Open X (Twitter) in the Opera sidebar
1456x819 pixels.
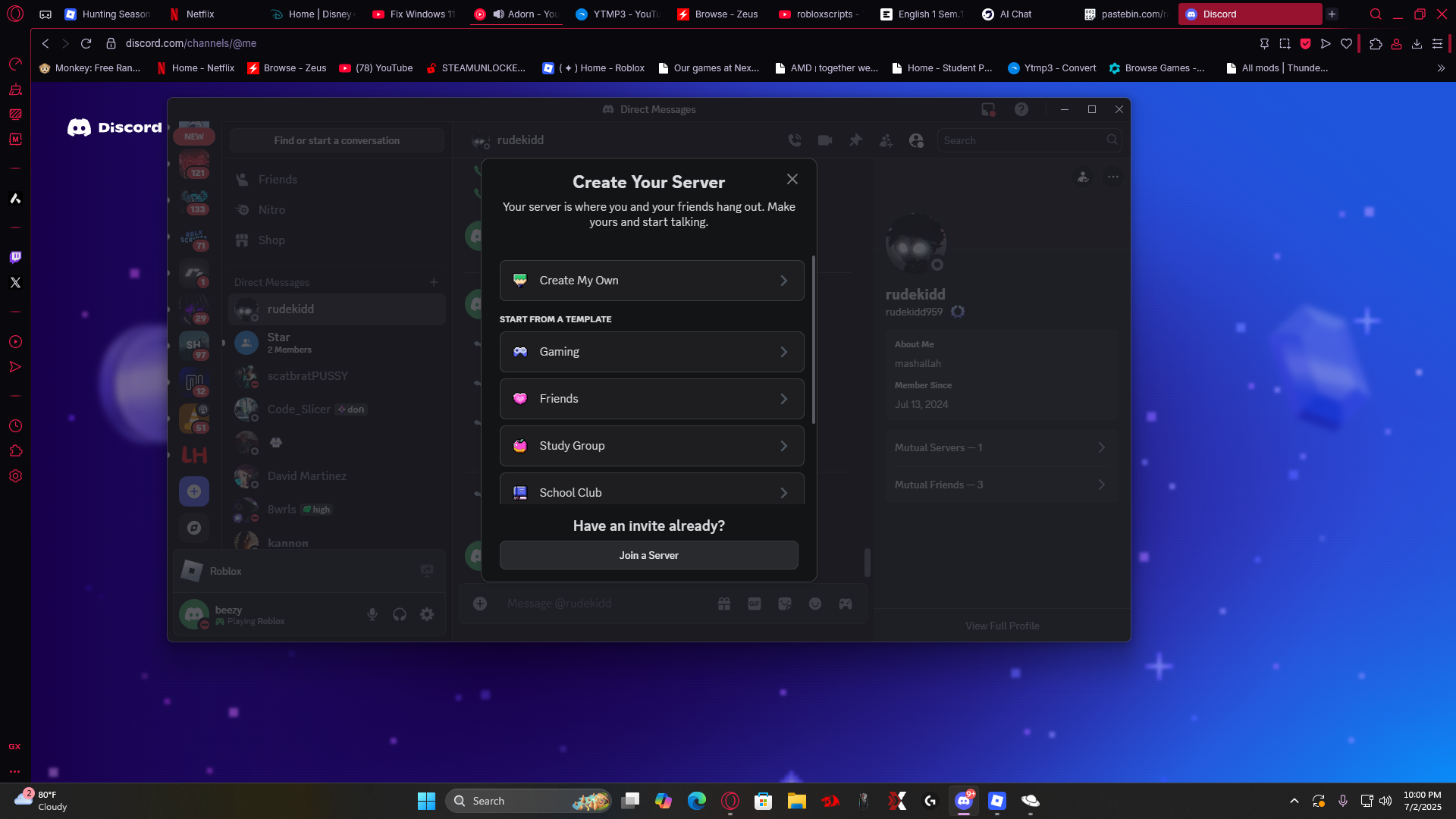[15, 283]
